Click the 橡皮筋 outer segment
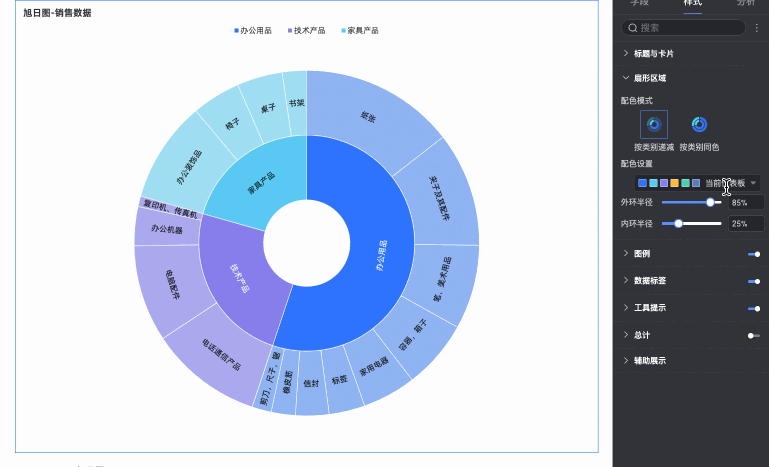 coord(286,382)
